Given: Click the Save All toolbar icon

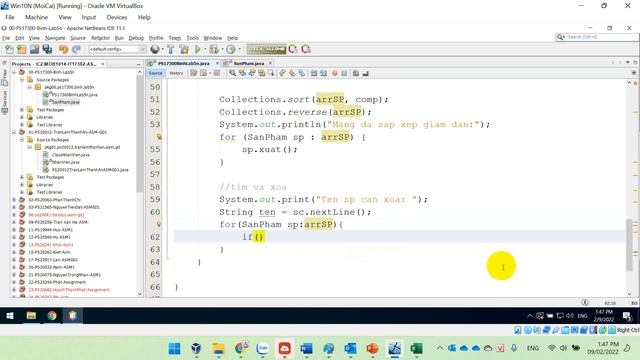Looking at the screenshot, I should click(47, 49).
